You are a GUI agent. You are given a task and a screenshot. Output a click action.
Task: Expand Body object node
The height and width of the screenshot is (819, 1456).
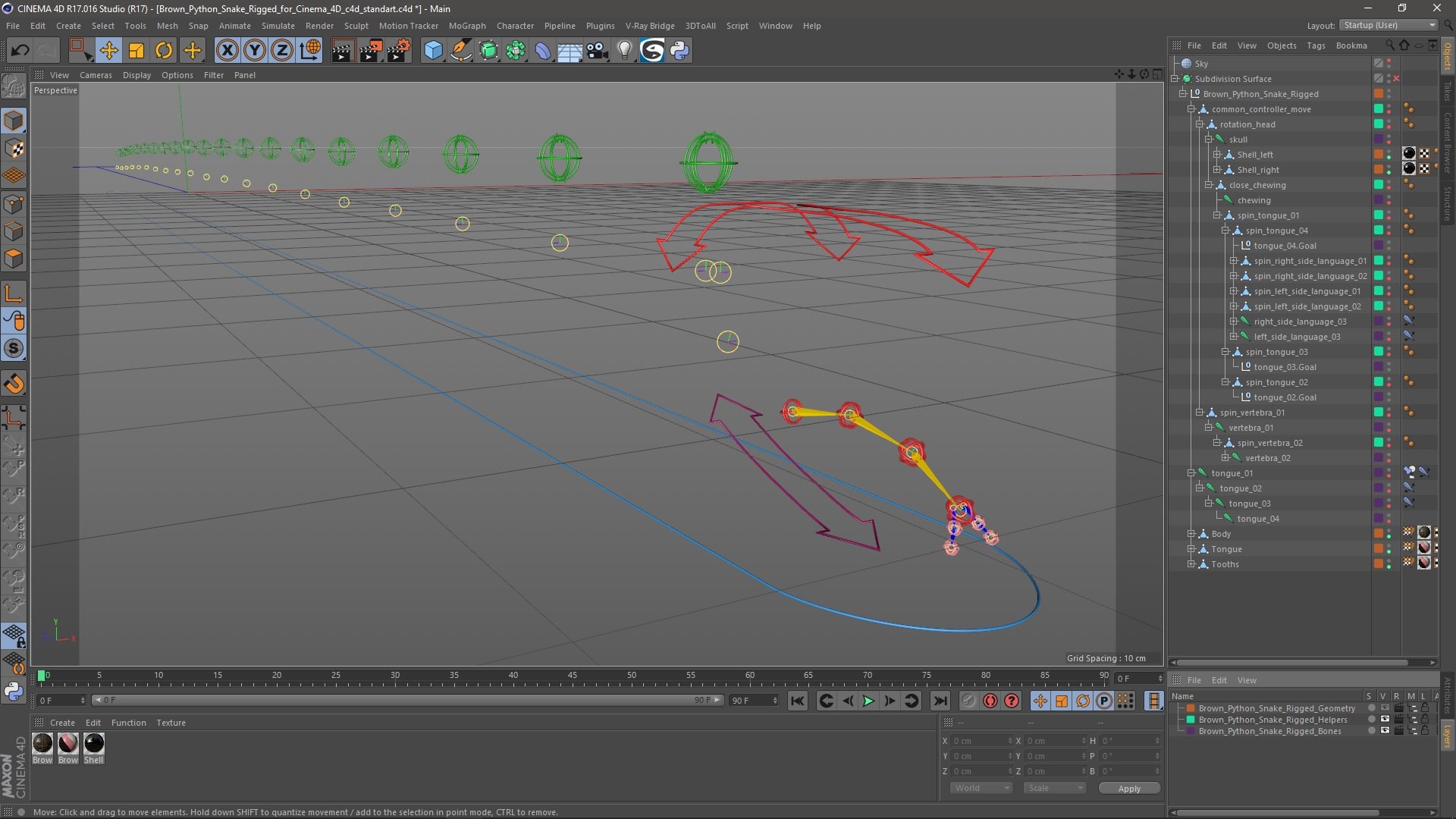[x=1191, y=534]
